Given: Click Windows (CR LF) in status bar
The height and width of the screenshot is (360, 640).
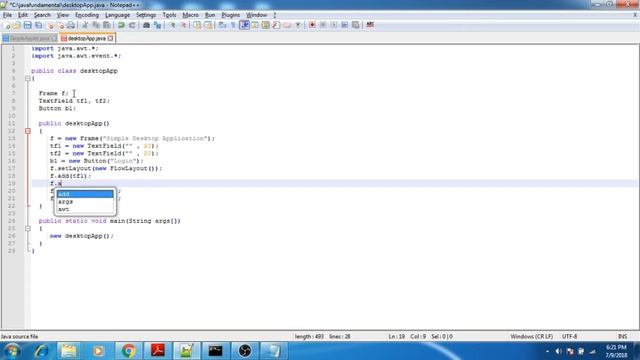Looking at the screenshot, I should [x=531, y=337].
